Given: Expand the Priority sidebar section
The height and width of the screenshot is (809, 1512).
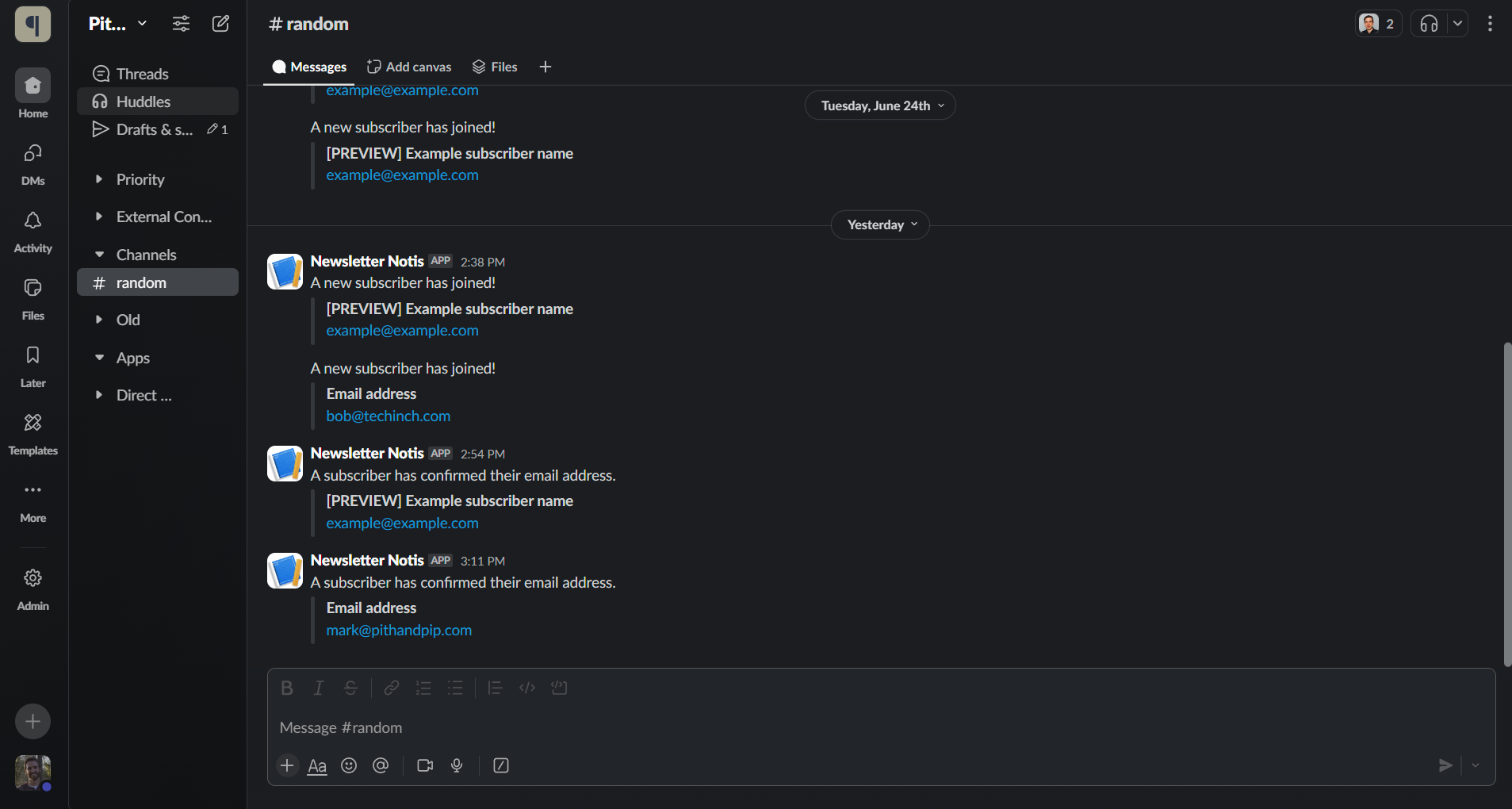Looking at the screenshot, I should point(99,179).
